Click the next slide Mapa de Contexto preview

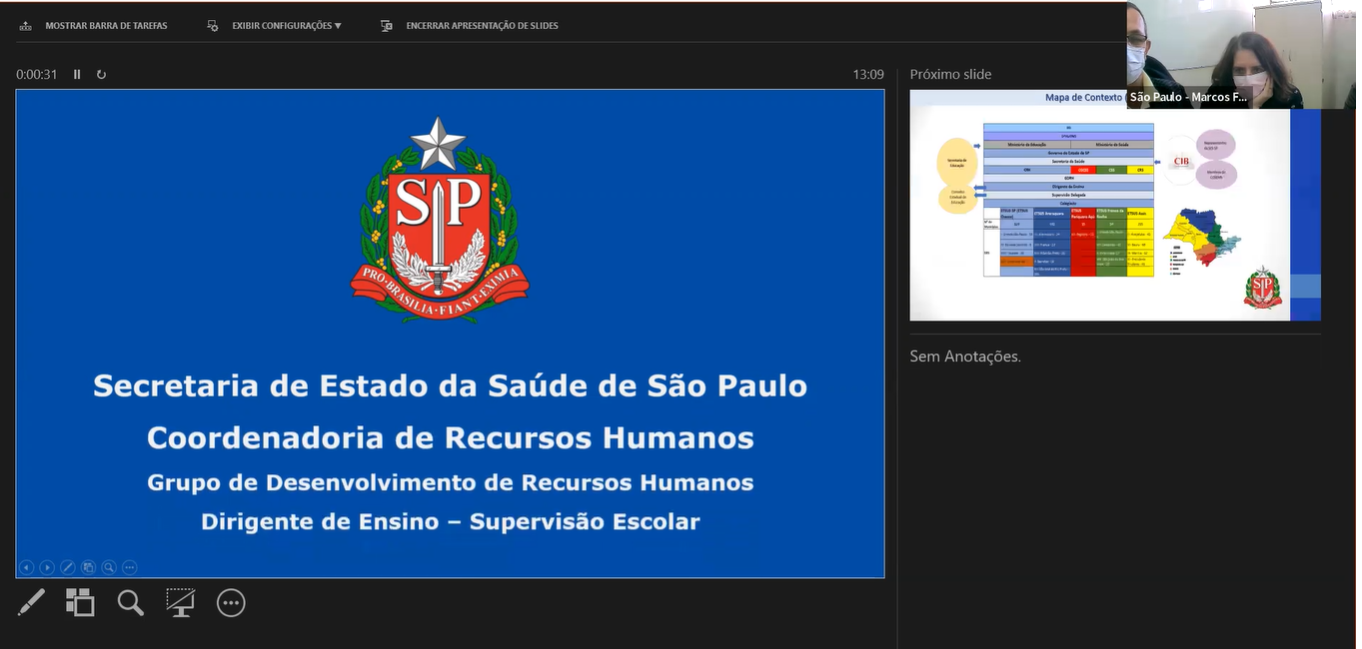[x=1115, y=205]
